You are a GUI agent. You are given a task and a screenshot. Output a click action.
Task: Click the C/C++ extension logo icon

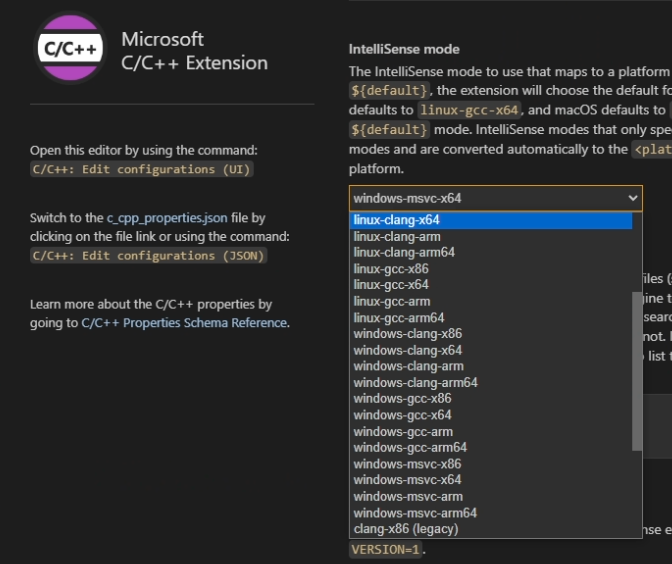70,48
